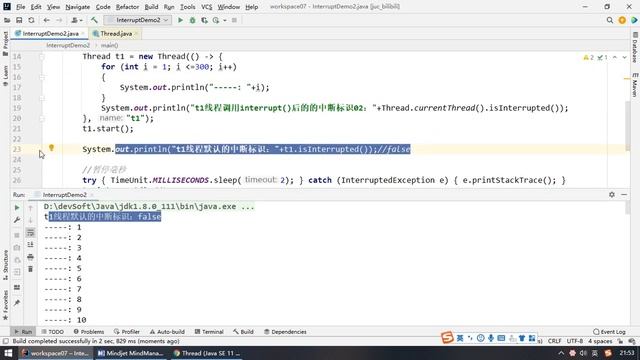Expand profiler options dropdown arrow
Image resolution: width=640 pixels, height=360 pixels.
(224, 20)
